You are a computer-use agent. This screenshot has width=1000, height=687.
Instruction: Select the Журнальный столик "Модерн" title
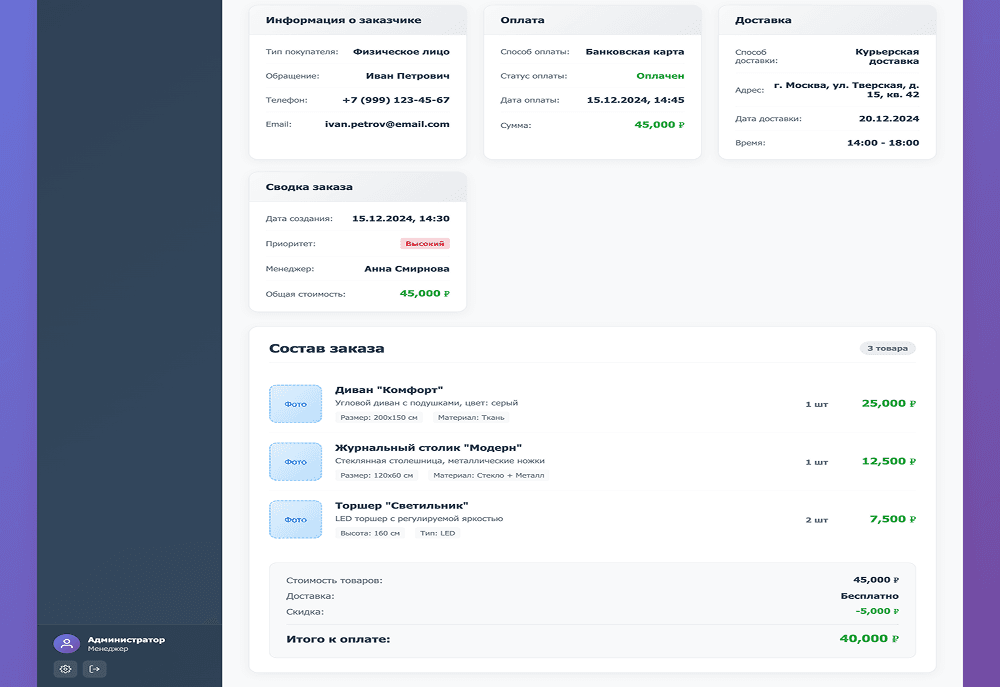click(x=428, y=447)
